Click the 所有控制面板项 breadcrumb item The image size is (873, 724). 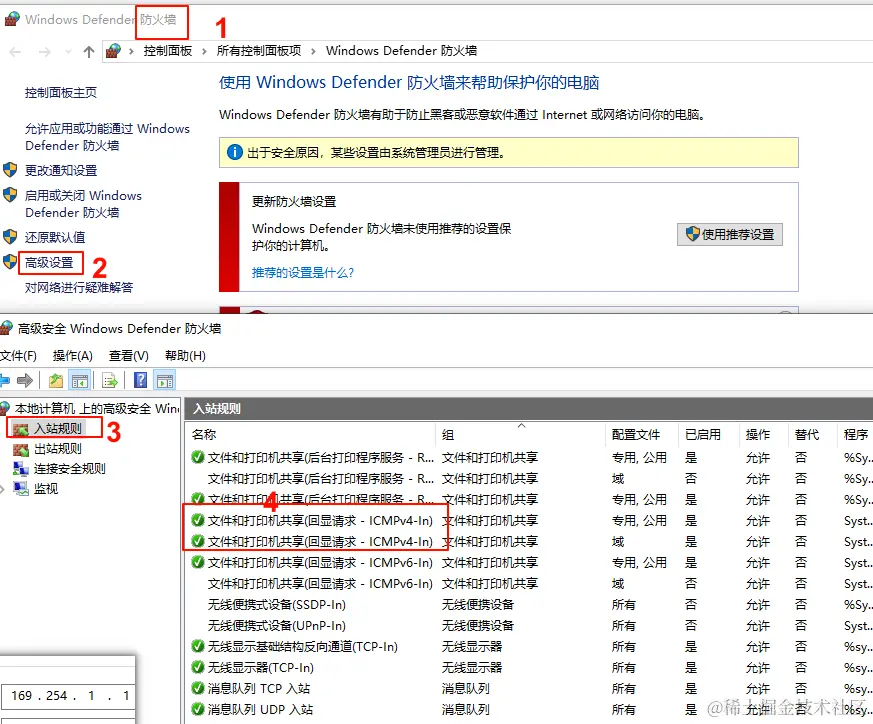[259, 51]
